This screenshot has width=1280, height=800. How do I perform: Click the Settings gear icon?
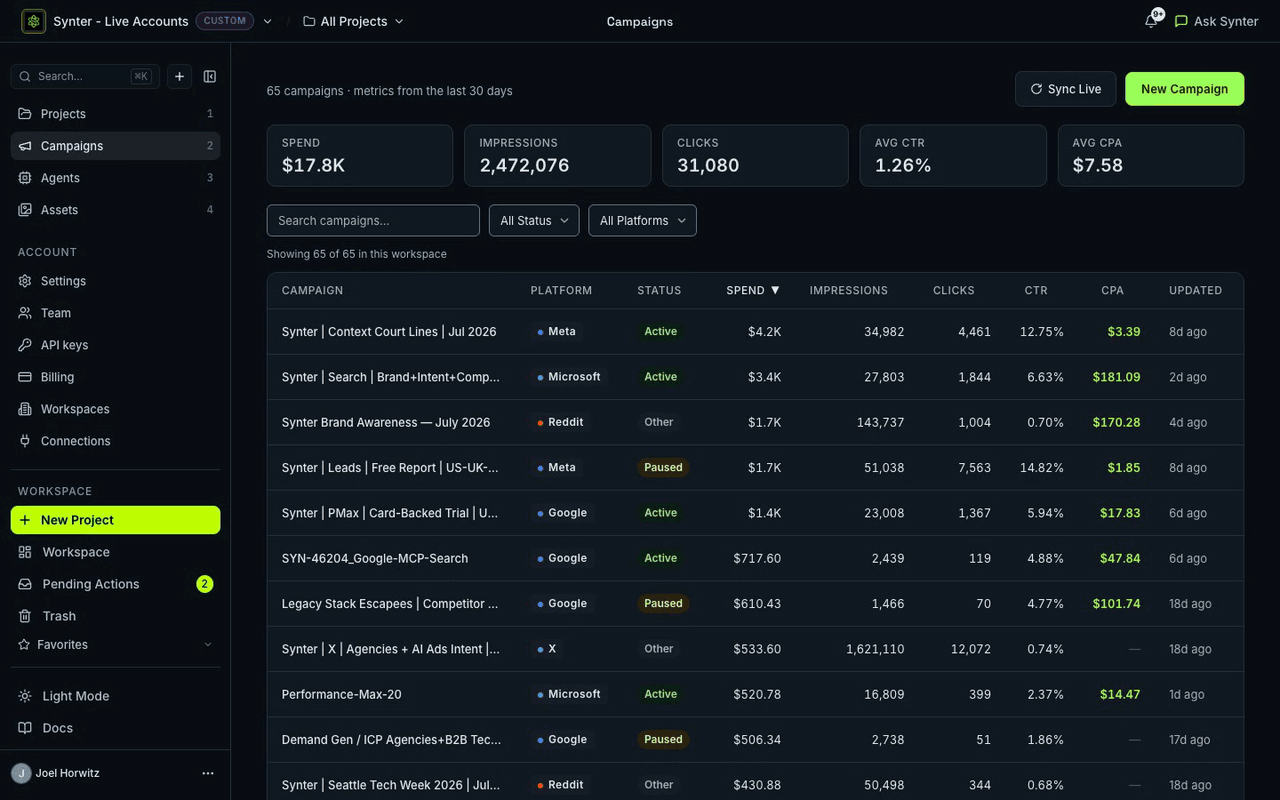[25, 281]
